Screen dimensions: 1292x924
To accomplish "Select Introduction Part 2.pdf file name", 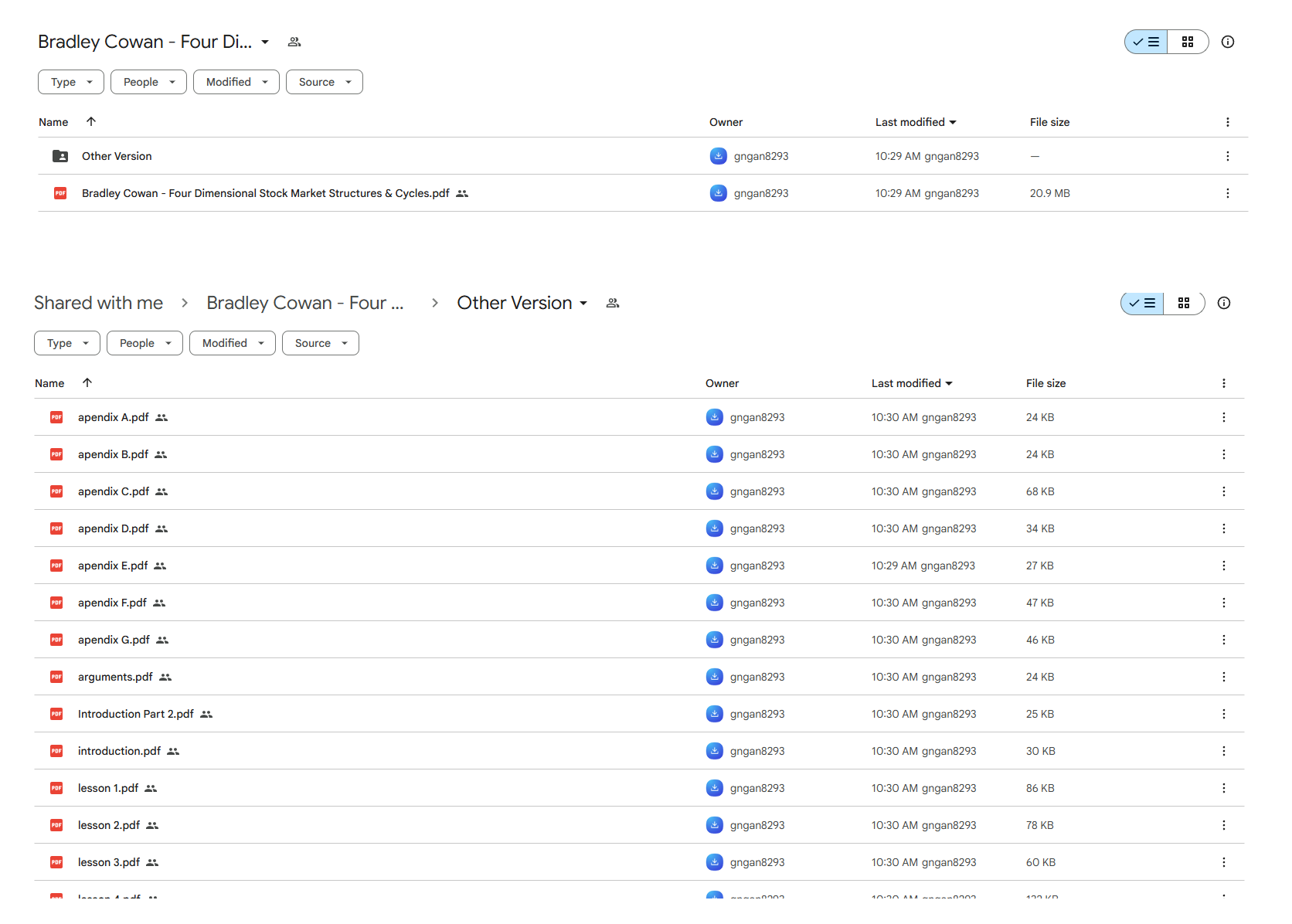I will coord(136,714).
